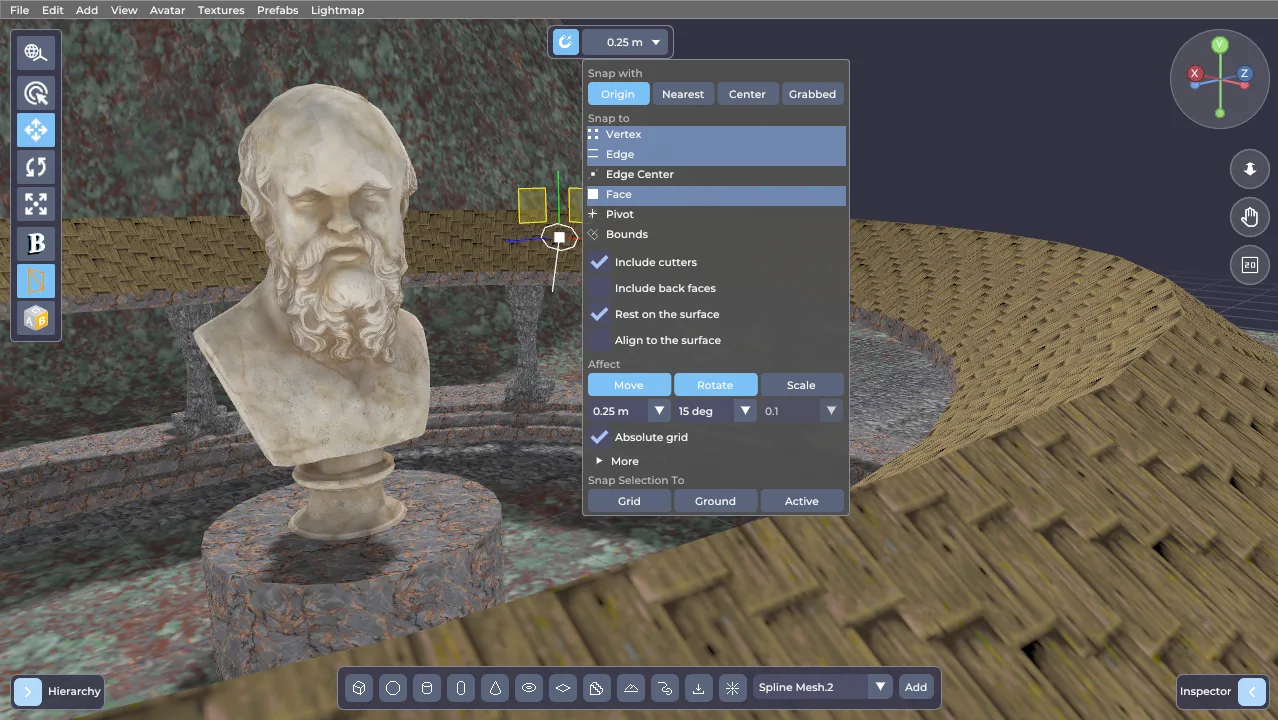Add a cylinder primitive

[427, 688]
